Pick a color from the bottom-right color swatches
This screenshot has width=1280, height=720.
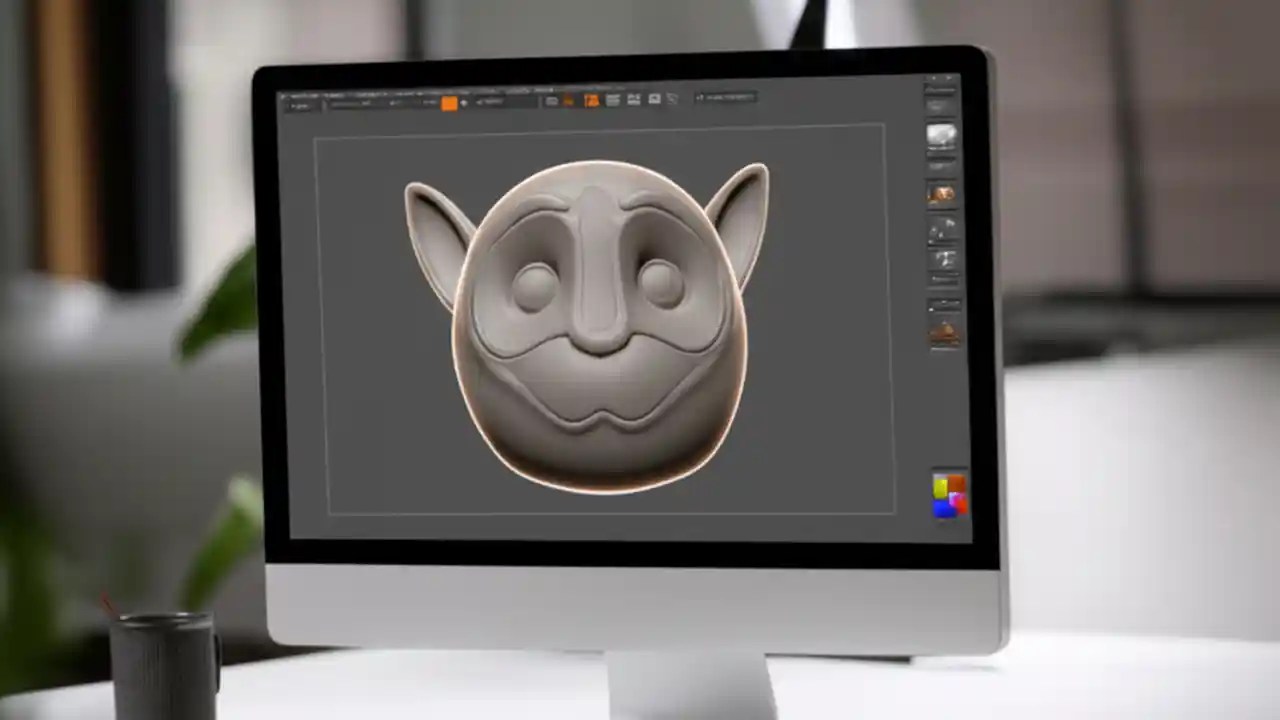[x=948, y=495]
